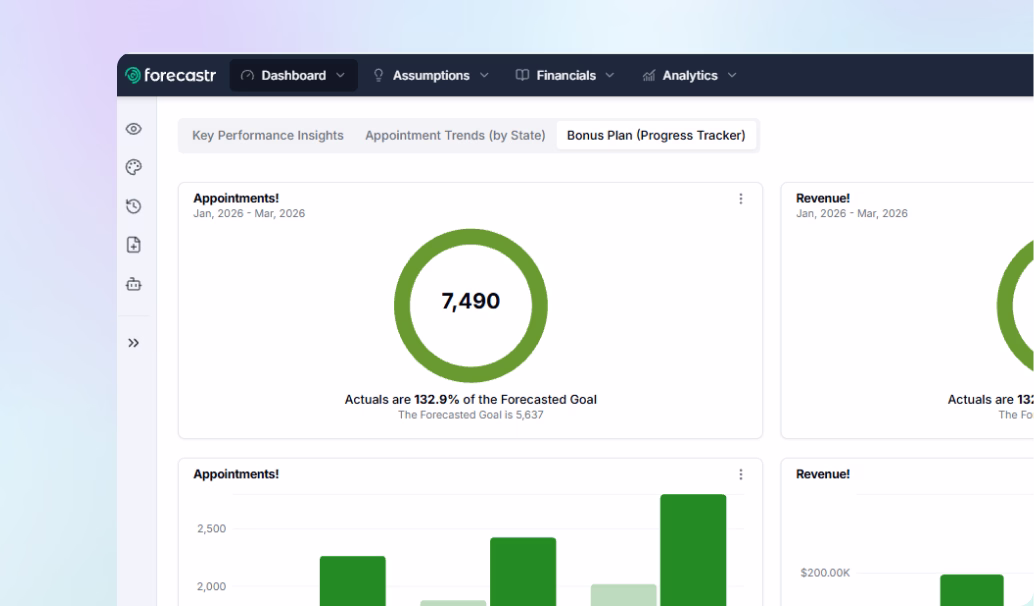Screen dimensions: 1034x606
Task: Click the forecastr logo
Action: click(170, 75)
